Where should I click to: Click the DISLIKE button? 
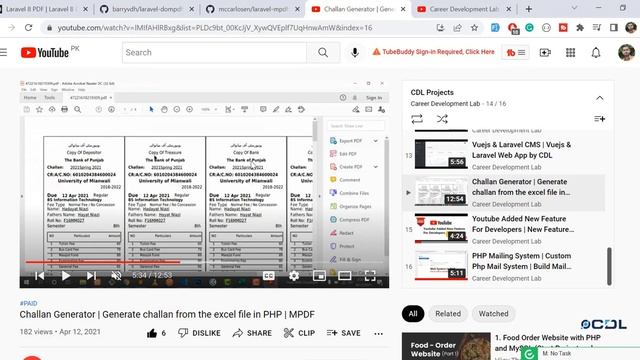point(199,333)
